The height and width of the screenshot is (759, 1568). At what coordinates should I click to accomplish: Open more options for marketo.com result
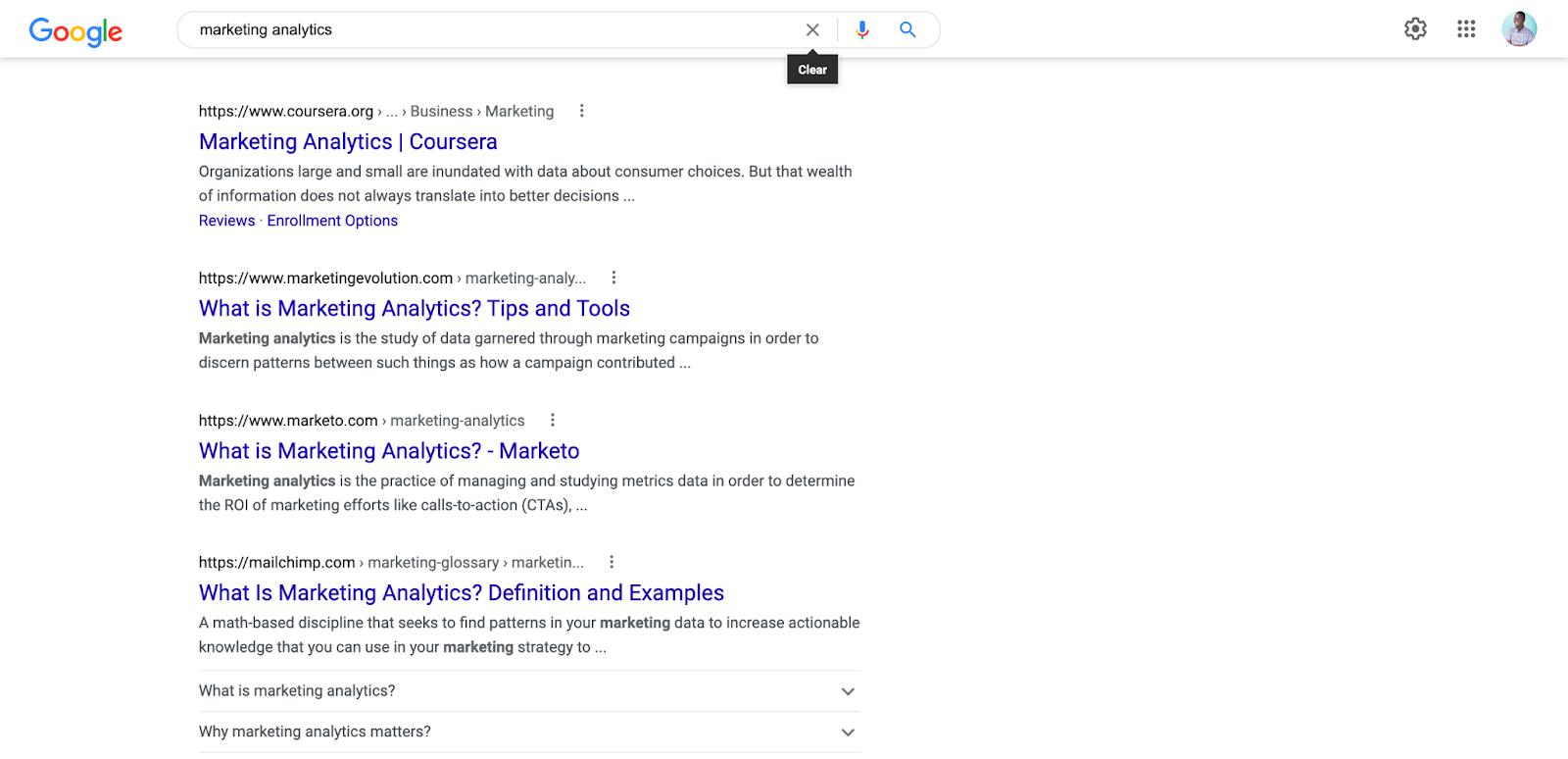(x=553, y=420)
